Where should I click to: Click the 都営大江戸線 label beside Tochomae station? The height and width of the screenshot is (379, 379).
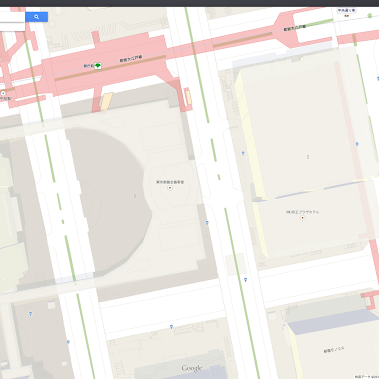click(131, 59)
